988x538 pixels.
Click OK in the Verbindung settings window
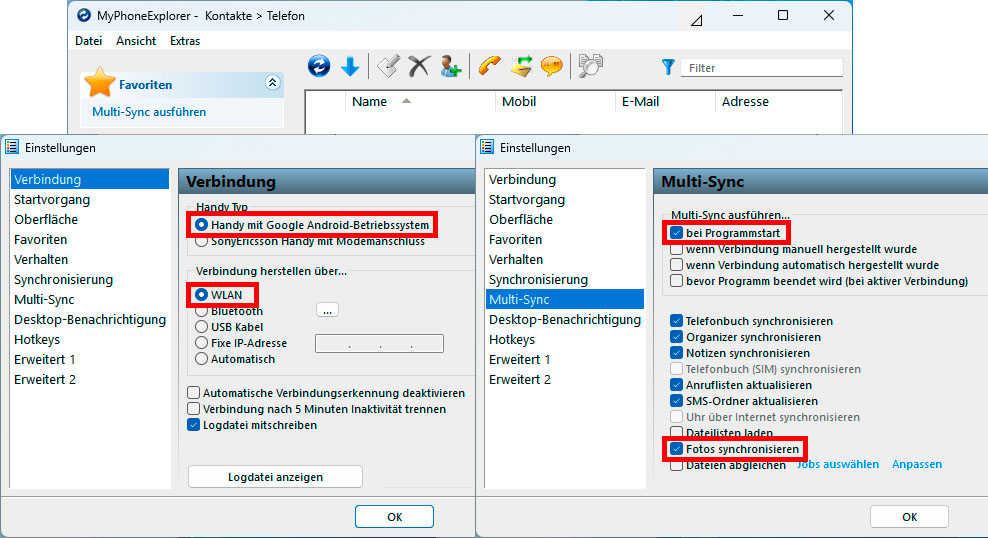coord(394,517)
